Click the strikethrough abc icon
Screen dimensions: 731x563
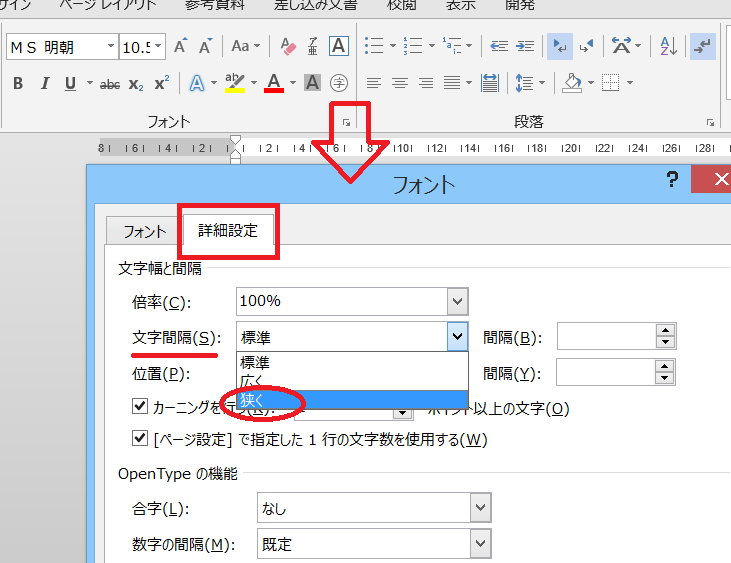[110, 84]
